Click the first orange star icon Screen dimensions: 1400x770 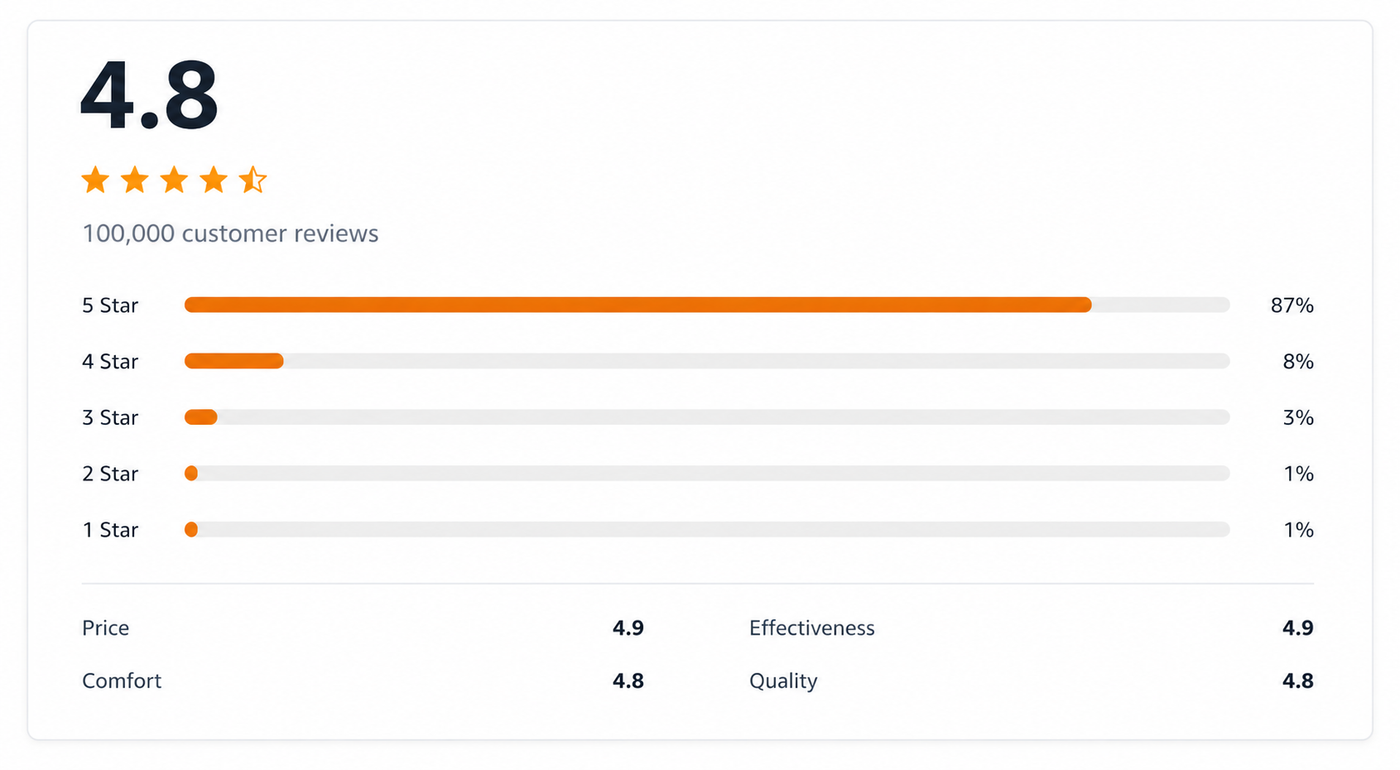tap(95, 180)
